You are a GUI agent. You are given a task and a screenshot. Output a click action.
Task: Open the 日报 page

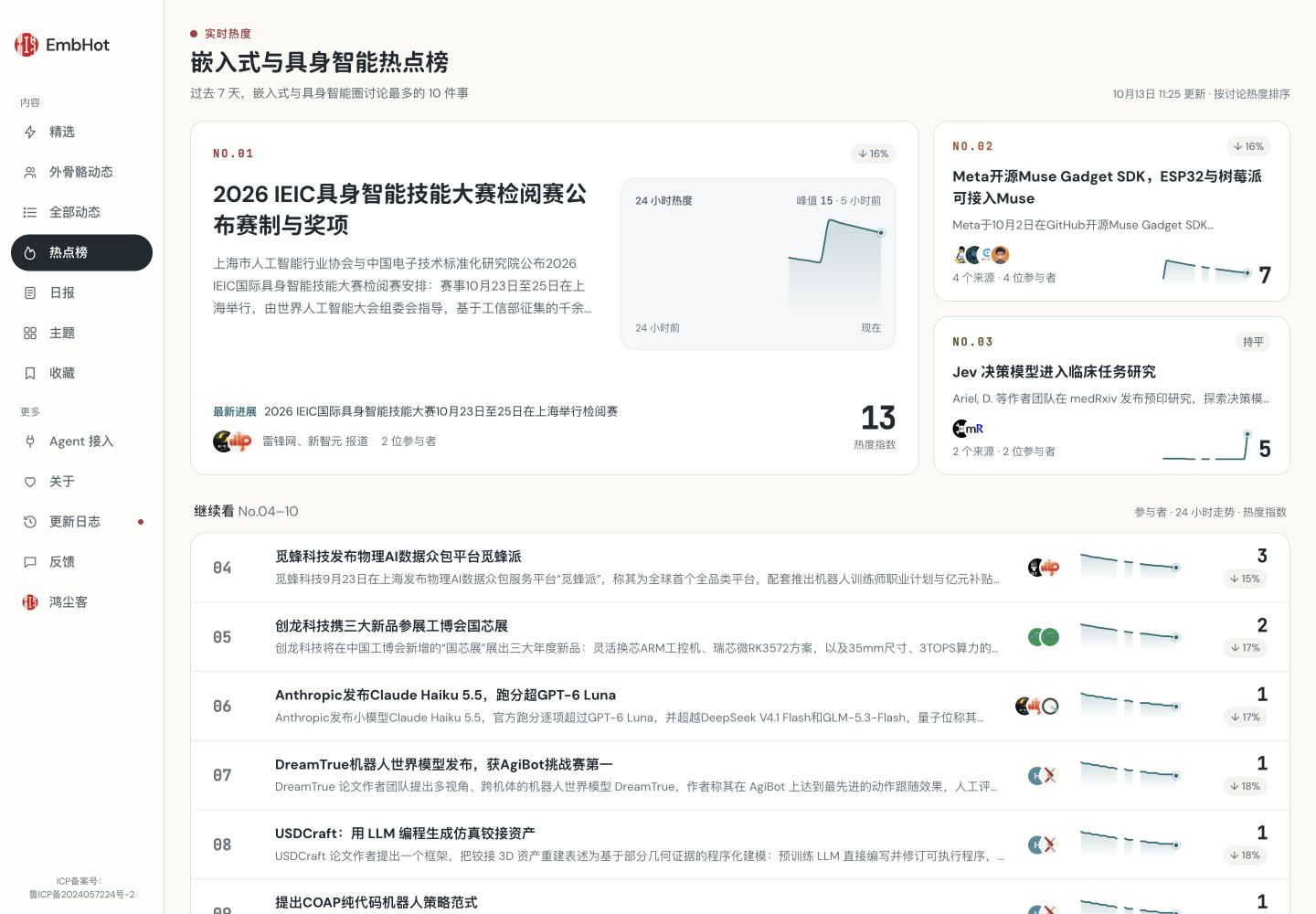pos(81,293)
